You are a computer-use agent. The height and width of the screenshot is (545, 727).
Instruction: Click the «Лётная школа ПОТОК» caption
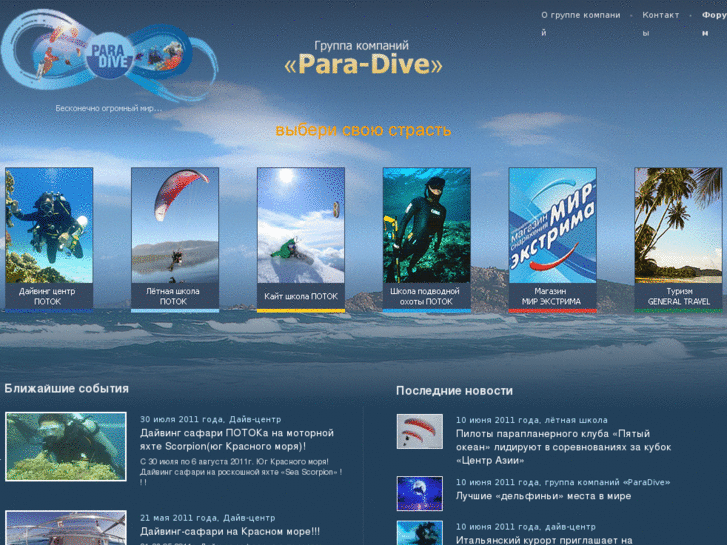pos(173,296)
